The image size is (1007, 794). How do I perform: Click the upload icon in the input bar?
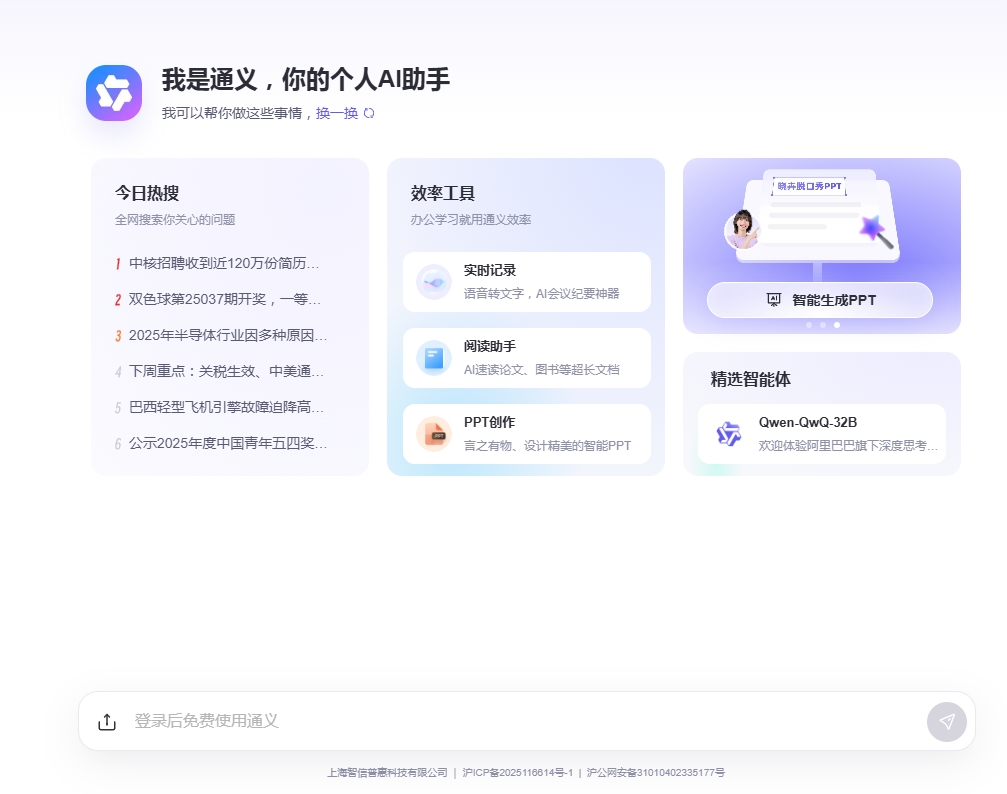point(107,721)
